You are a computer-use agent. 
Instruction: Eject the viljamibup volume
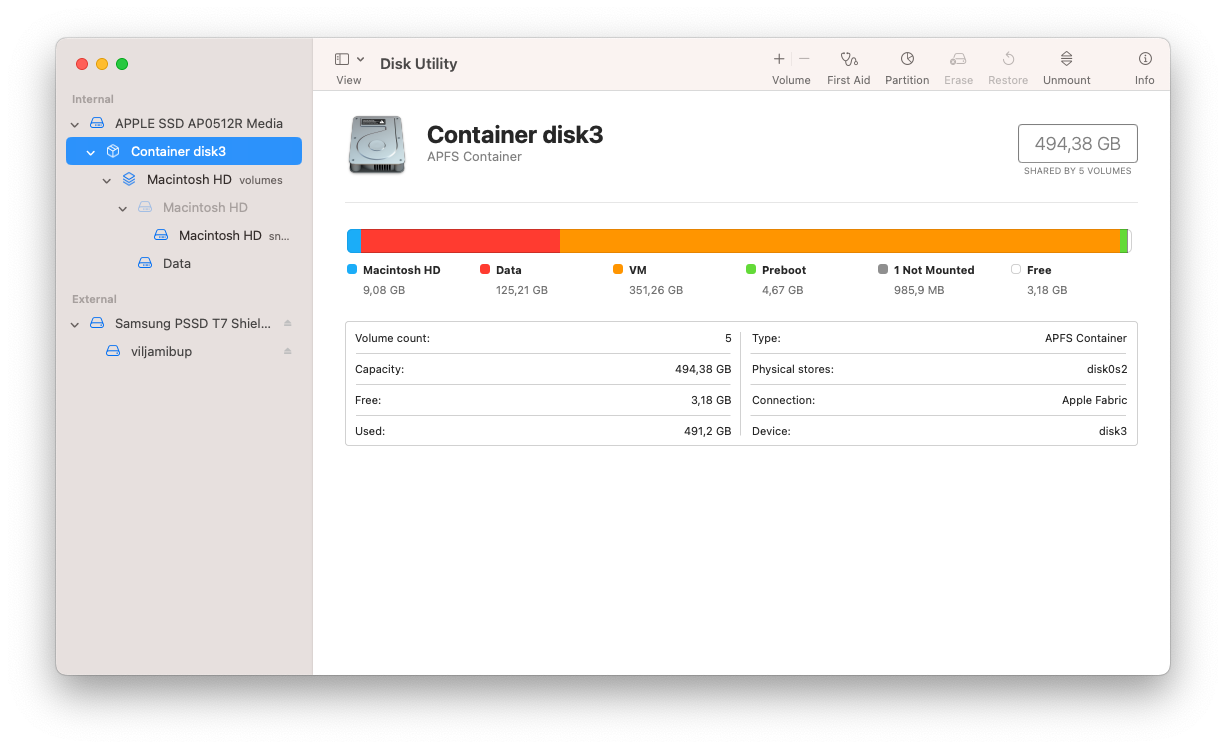pos(288,351)
